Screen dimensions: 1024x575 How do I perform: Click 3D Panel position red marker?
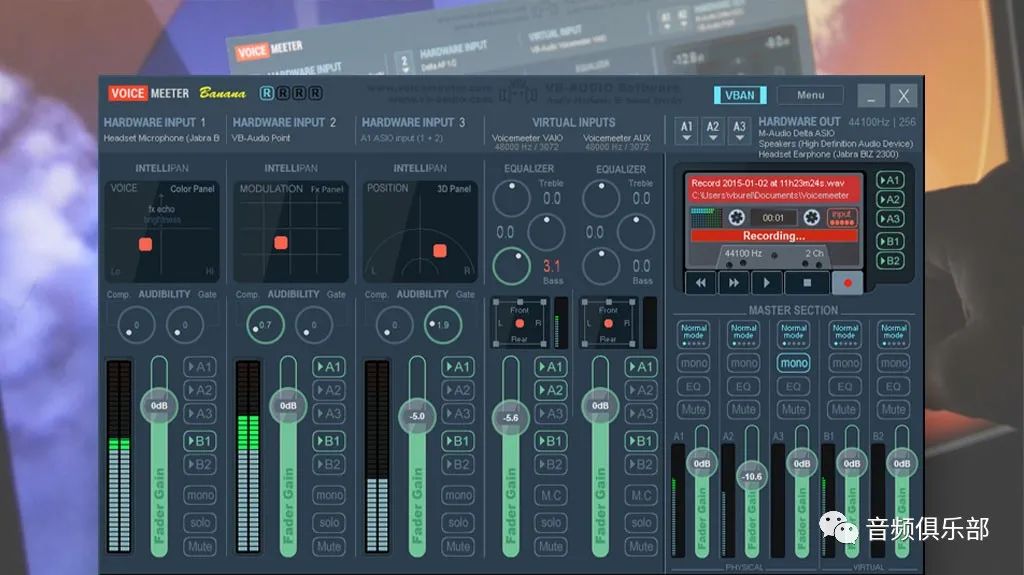coord(440,251)
